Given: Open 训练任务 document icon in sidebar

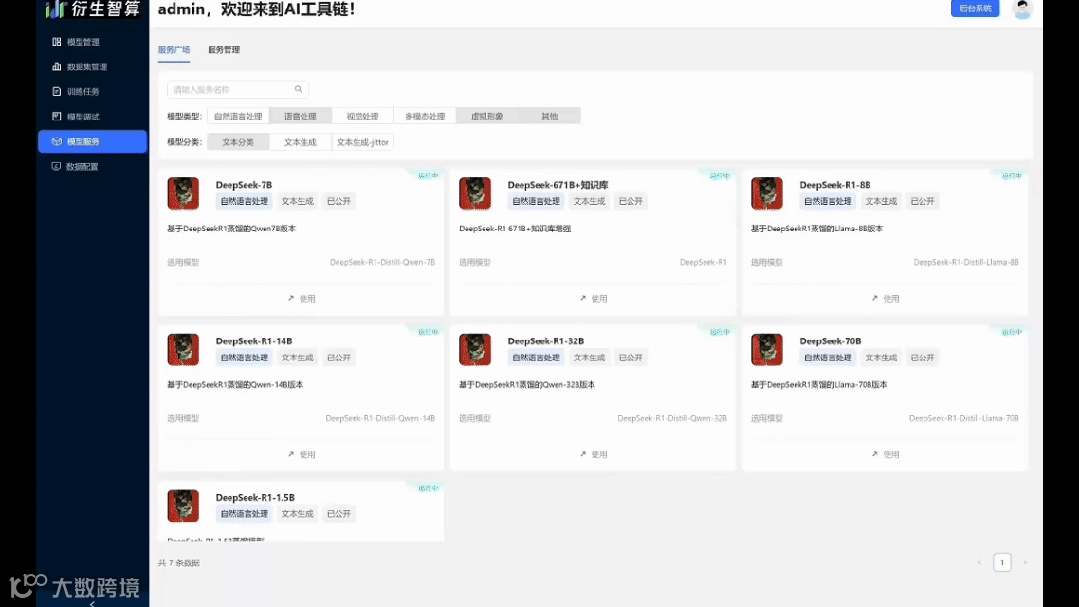Looking at the screenshot, I should click(56, 92).
